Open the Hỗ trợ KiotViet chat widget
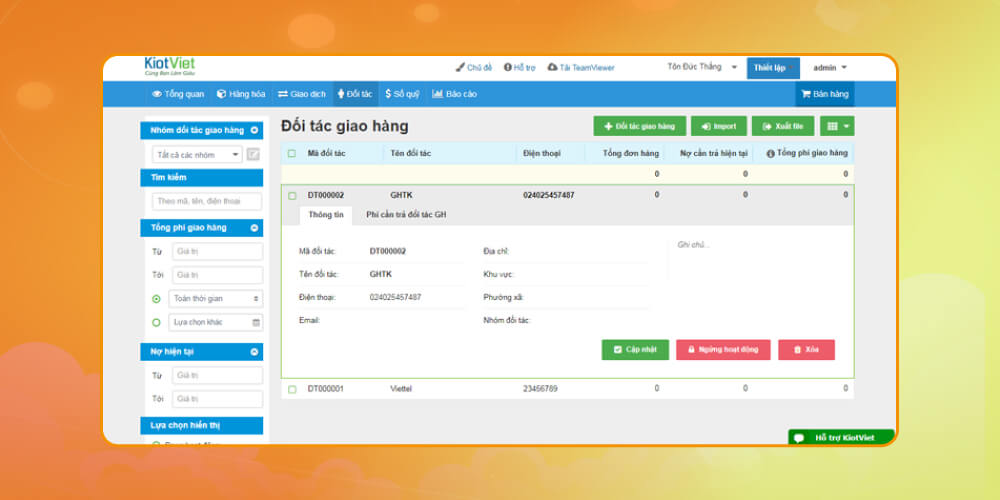The image size is (1000, 500). coord(840,438)
